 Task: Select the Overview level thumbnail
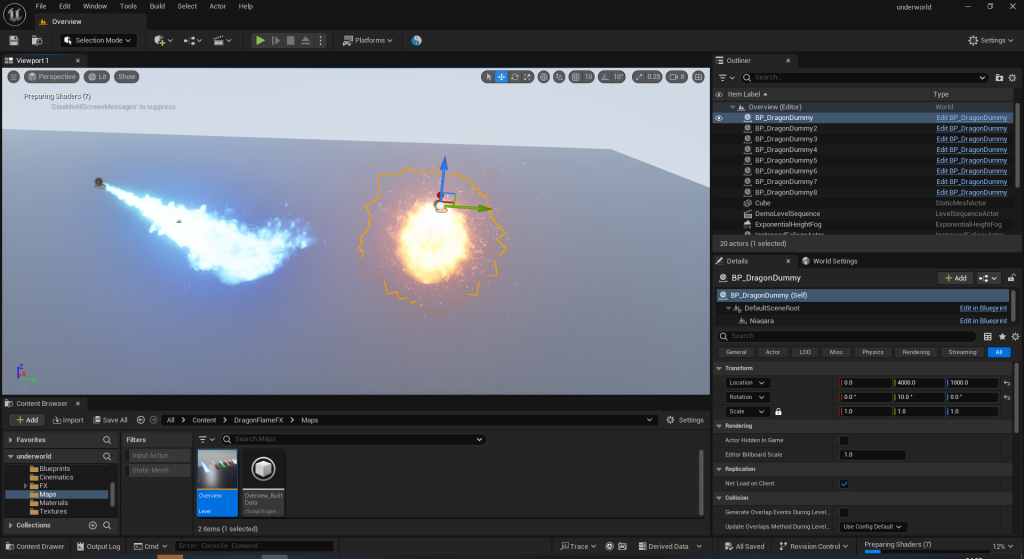(x=218, y=481)
